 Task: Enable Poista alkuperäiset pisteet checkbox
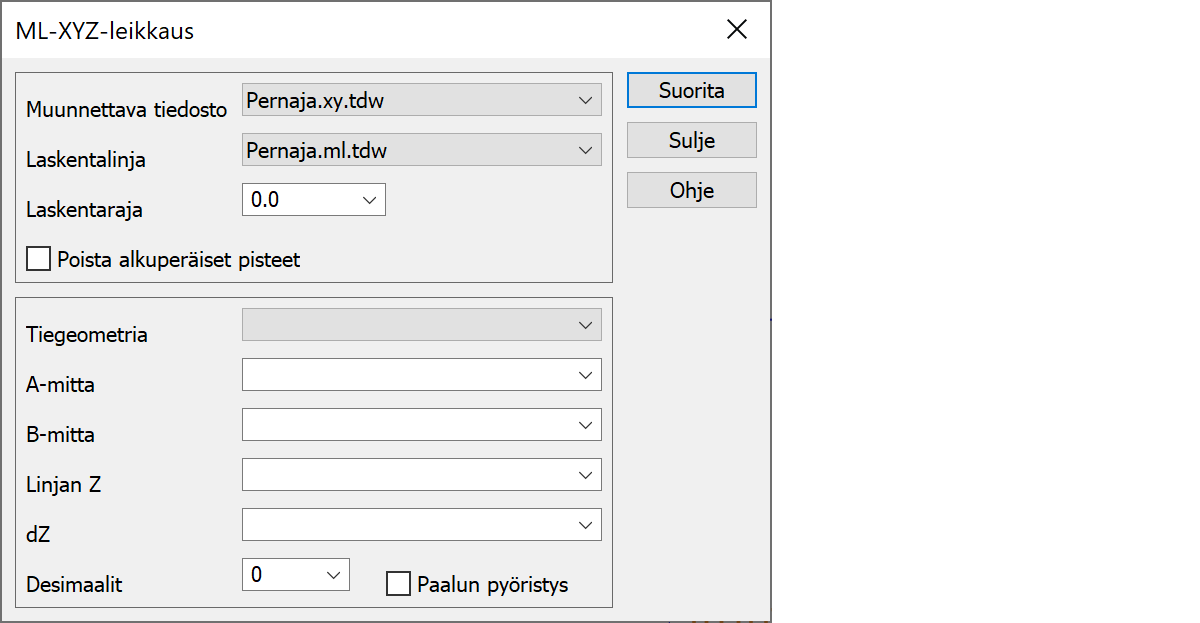tap(39, 260)
